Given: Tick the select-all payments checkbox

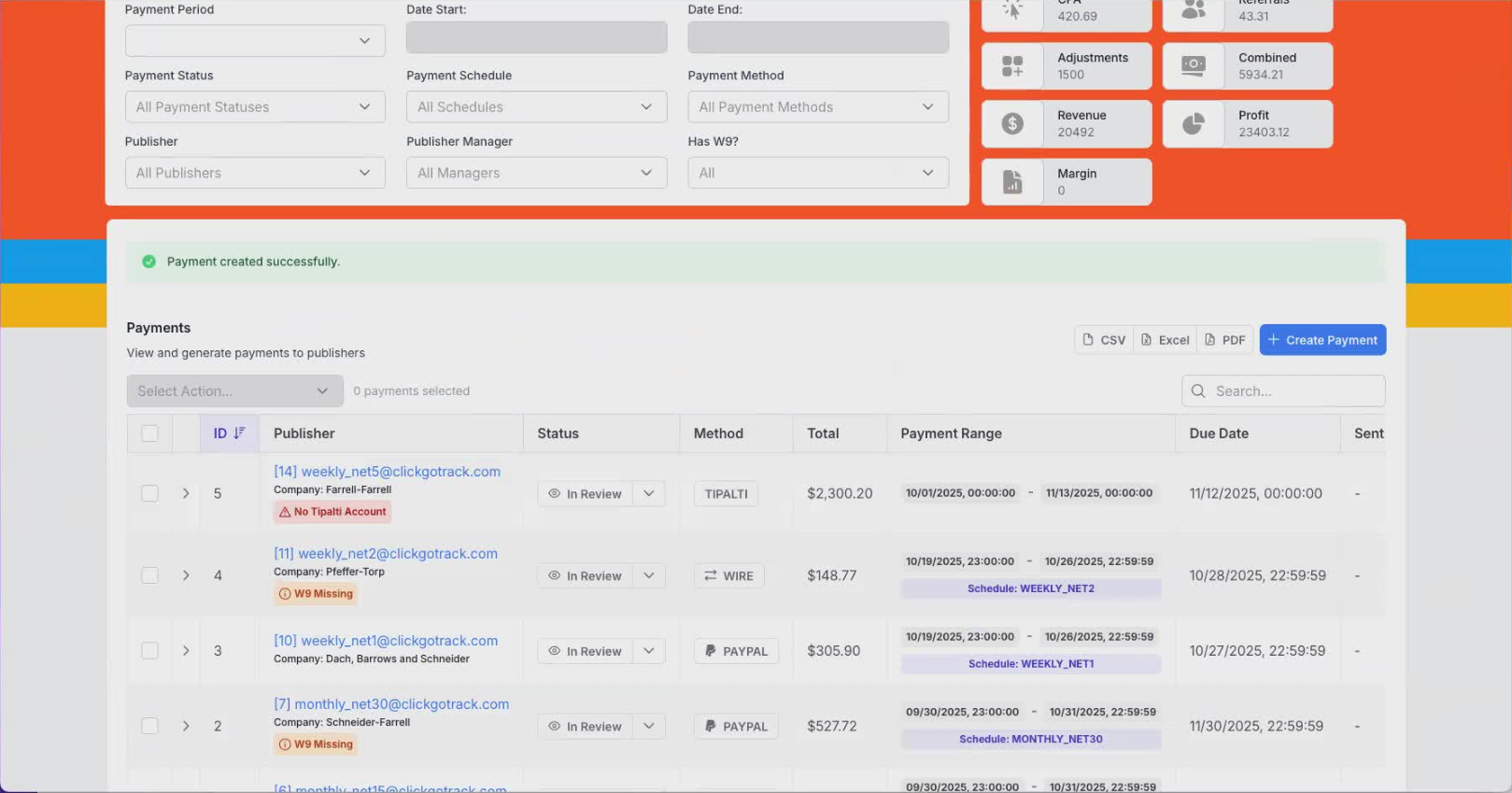Looking at the screenshot, I should pyautogui.click(x=149, y=433).
